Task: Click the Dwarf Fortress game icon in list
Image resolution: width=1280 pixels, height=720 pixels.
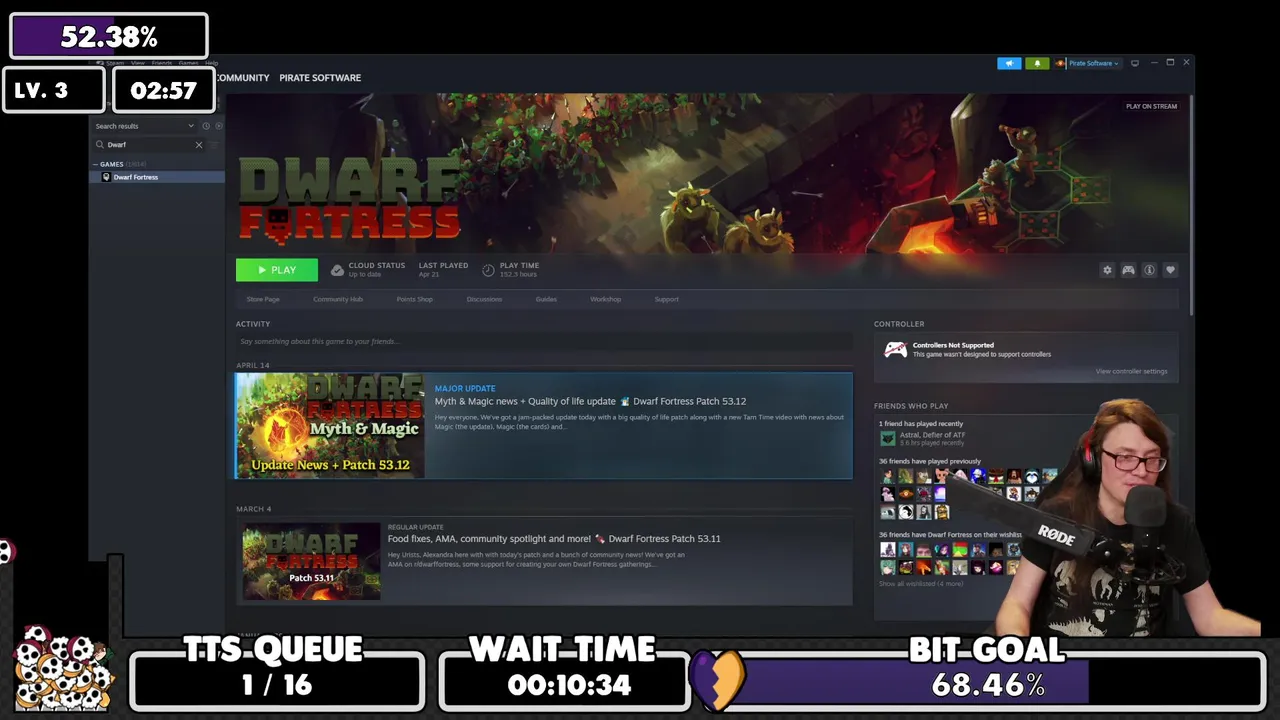Action: pos(107,177)
